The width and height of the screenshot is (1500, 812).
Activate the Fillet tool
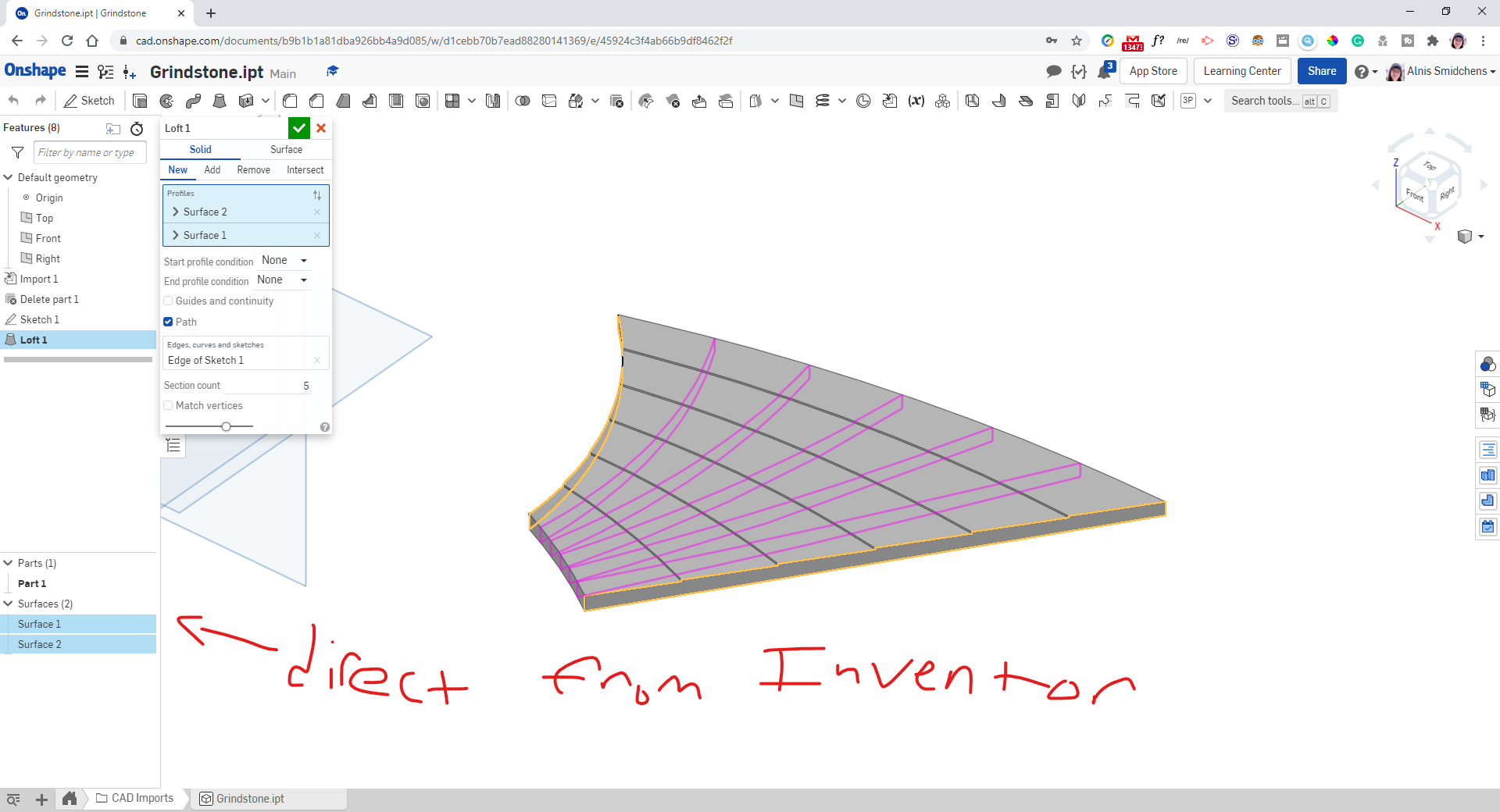(x=289, y=101)
